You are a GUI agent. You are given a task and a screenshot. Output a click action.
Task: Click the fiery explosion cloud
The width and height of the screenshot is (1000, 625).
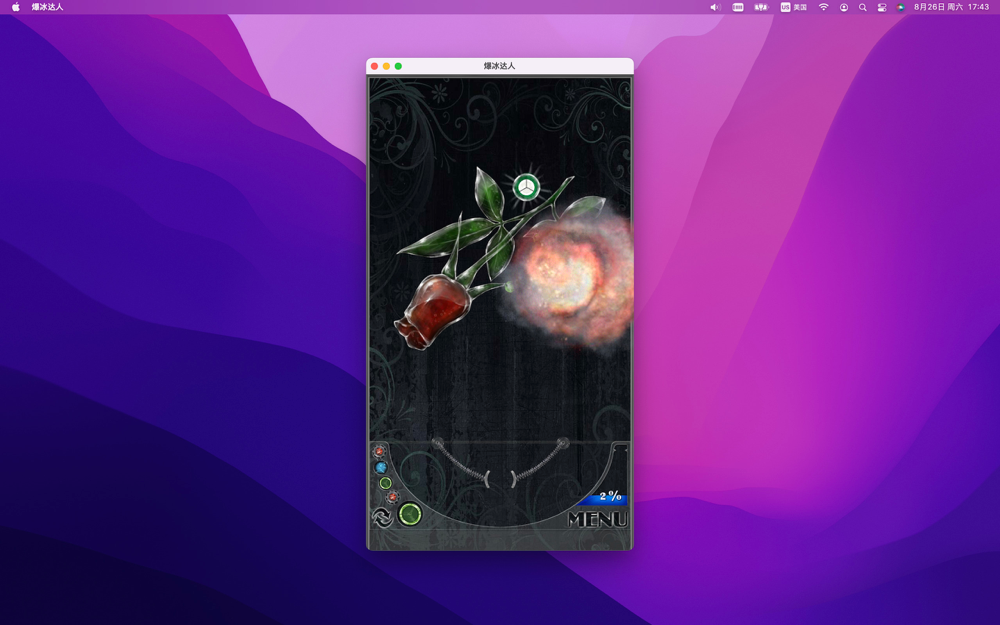pyautogui.click(x=570, y=281)
